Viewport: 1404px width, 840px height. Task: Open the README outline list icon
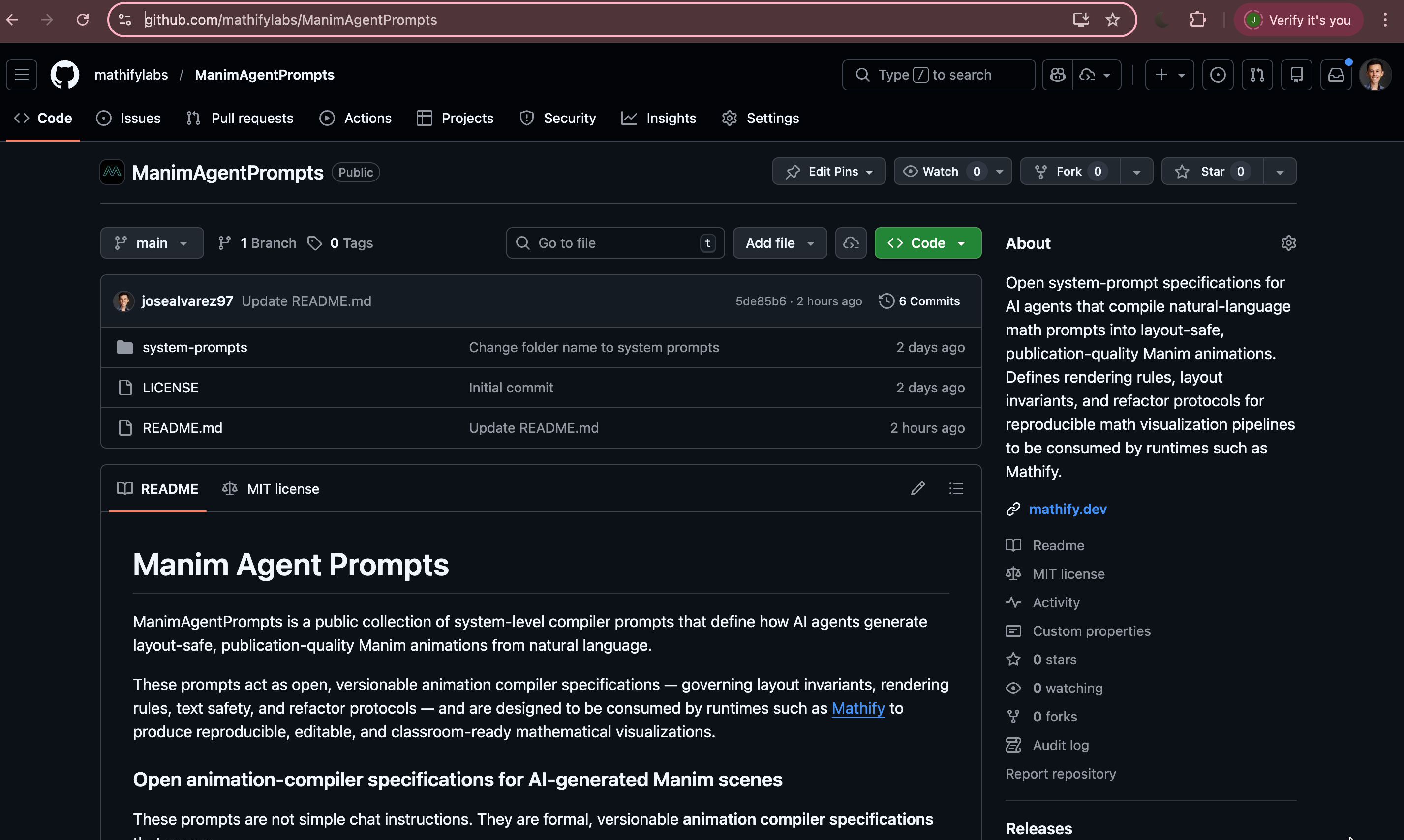[956, 488]
